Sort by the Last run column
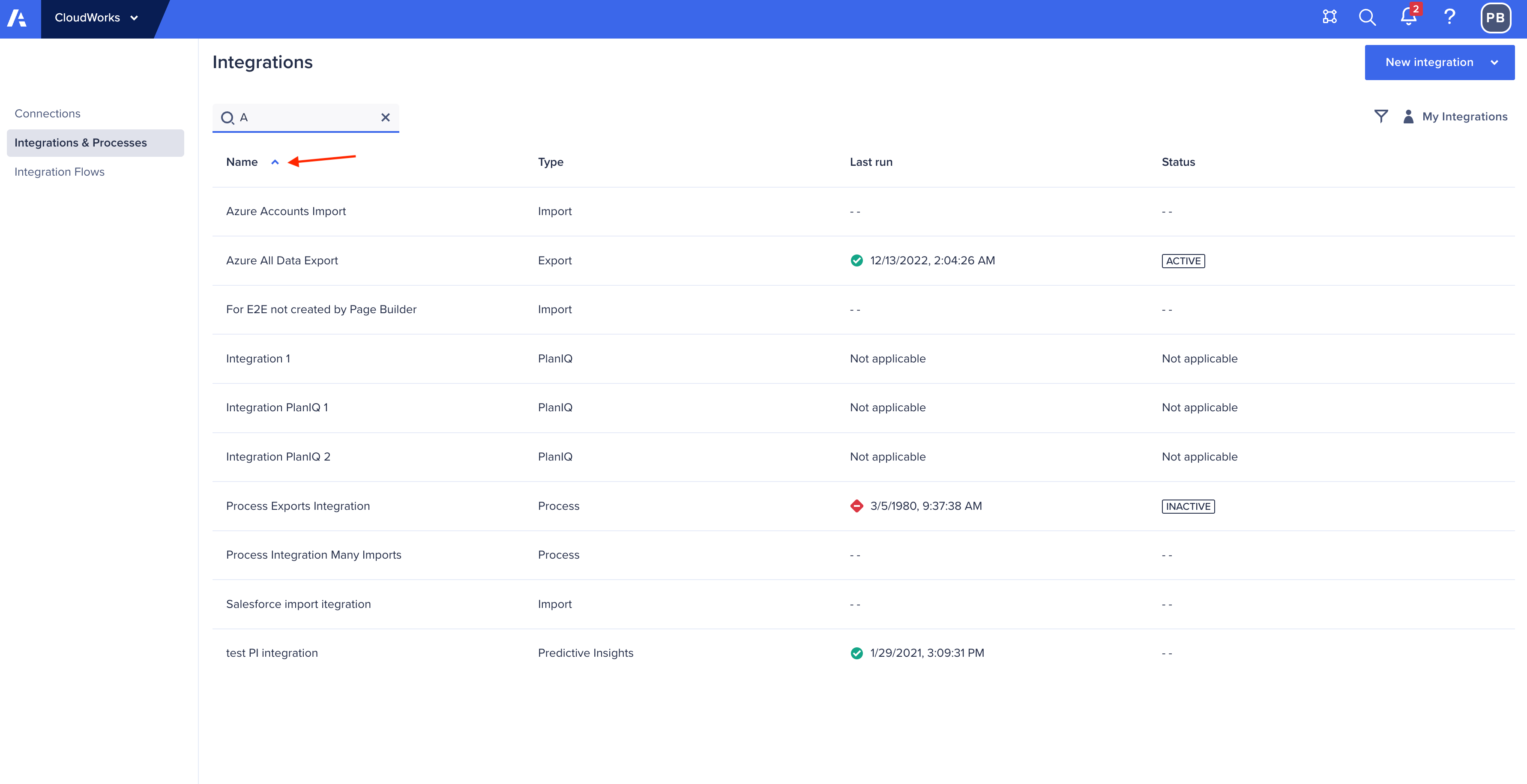Viewport: 1527px width, 784px height. pos(871,162)
